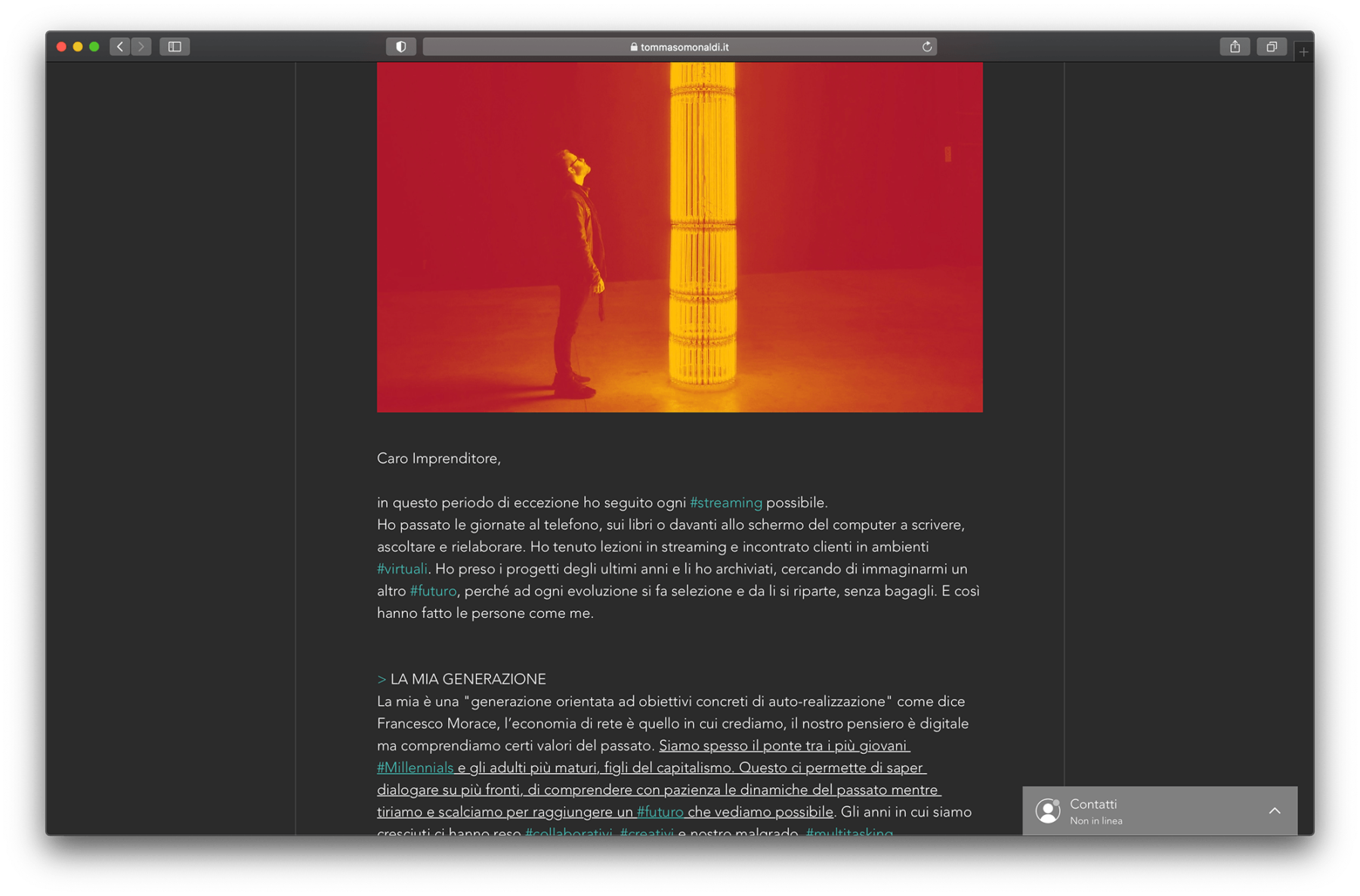The height and width of the screenshot is (896, 1360).
Task: Follow the underlined #futuro link near 'raggiungere un'
Action: coord(660,812)
